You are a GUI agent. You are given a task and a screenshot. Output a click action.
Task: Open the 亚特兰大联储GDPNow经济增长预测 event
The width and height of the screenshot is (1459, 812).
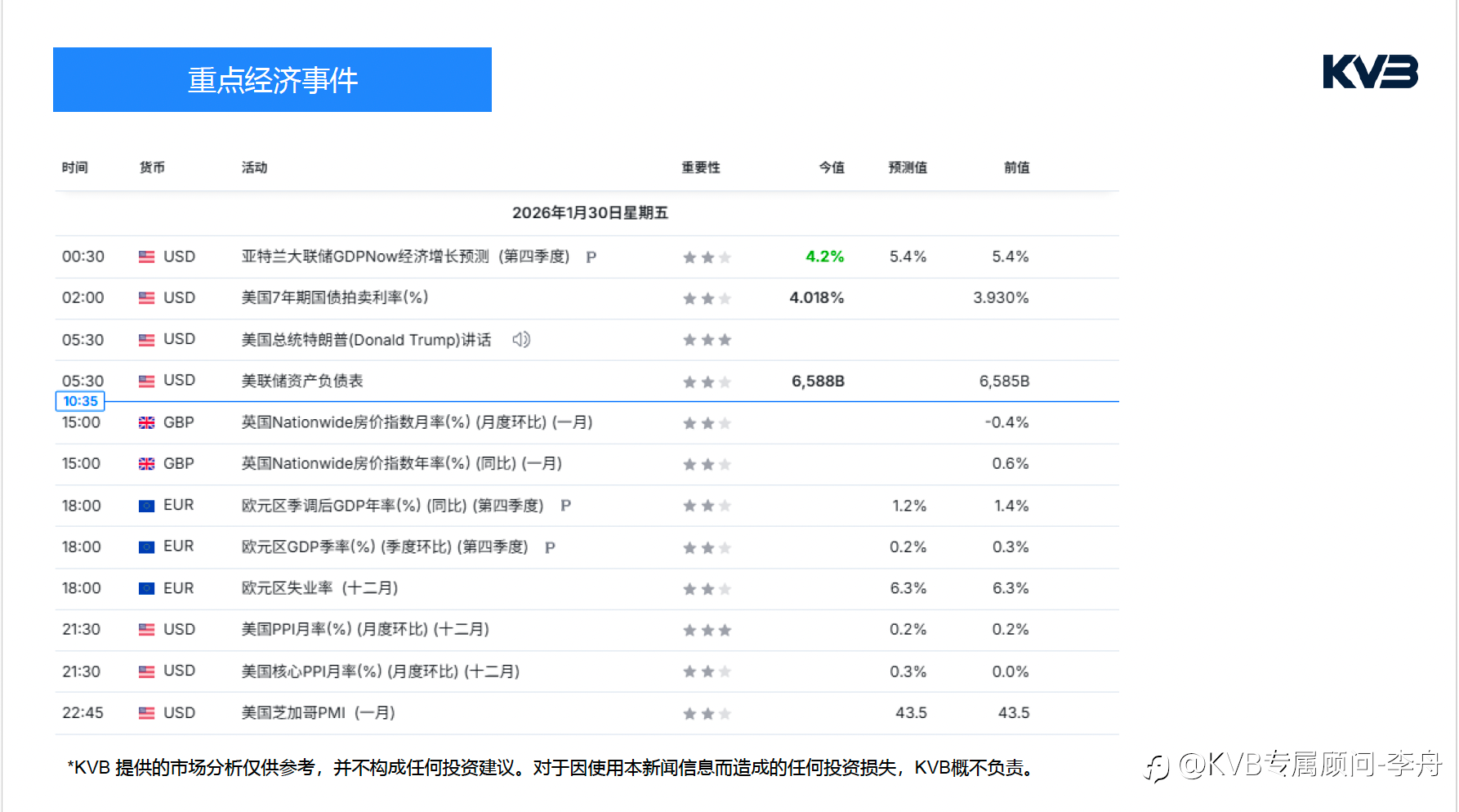pos(405,257)
